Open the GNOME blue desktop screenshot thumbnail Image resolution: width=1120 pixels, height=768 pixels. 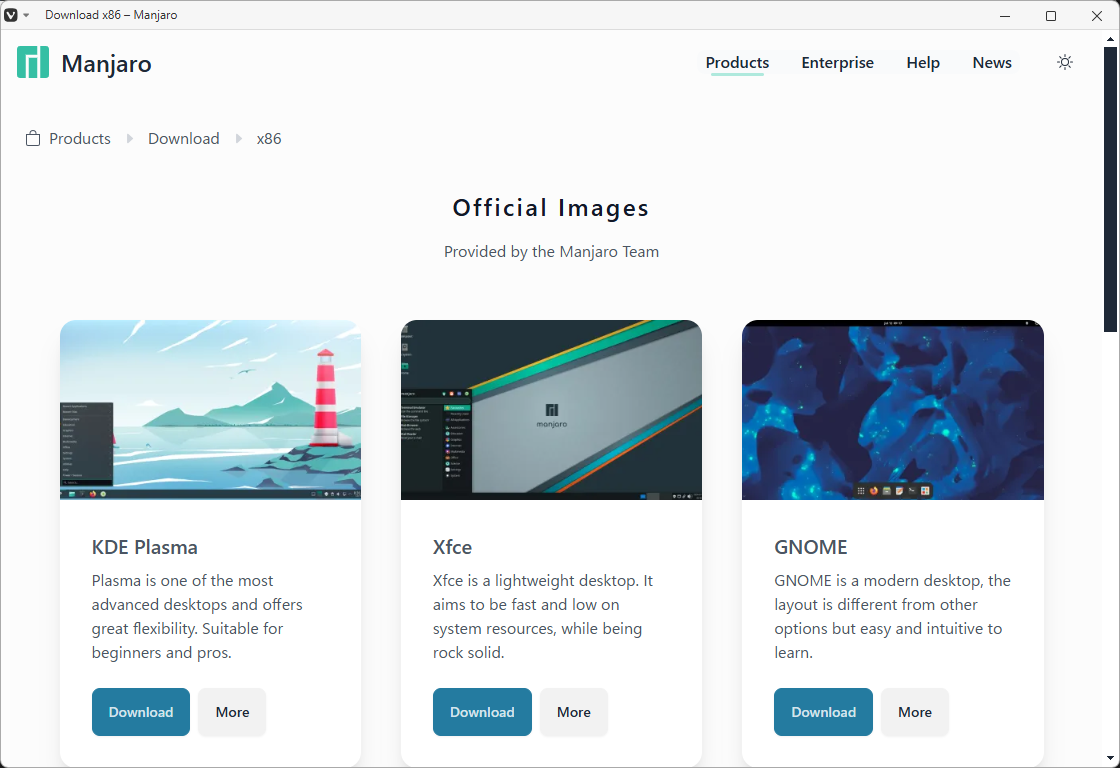[x=893, y=410]
